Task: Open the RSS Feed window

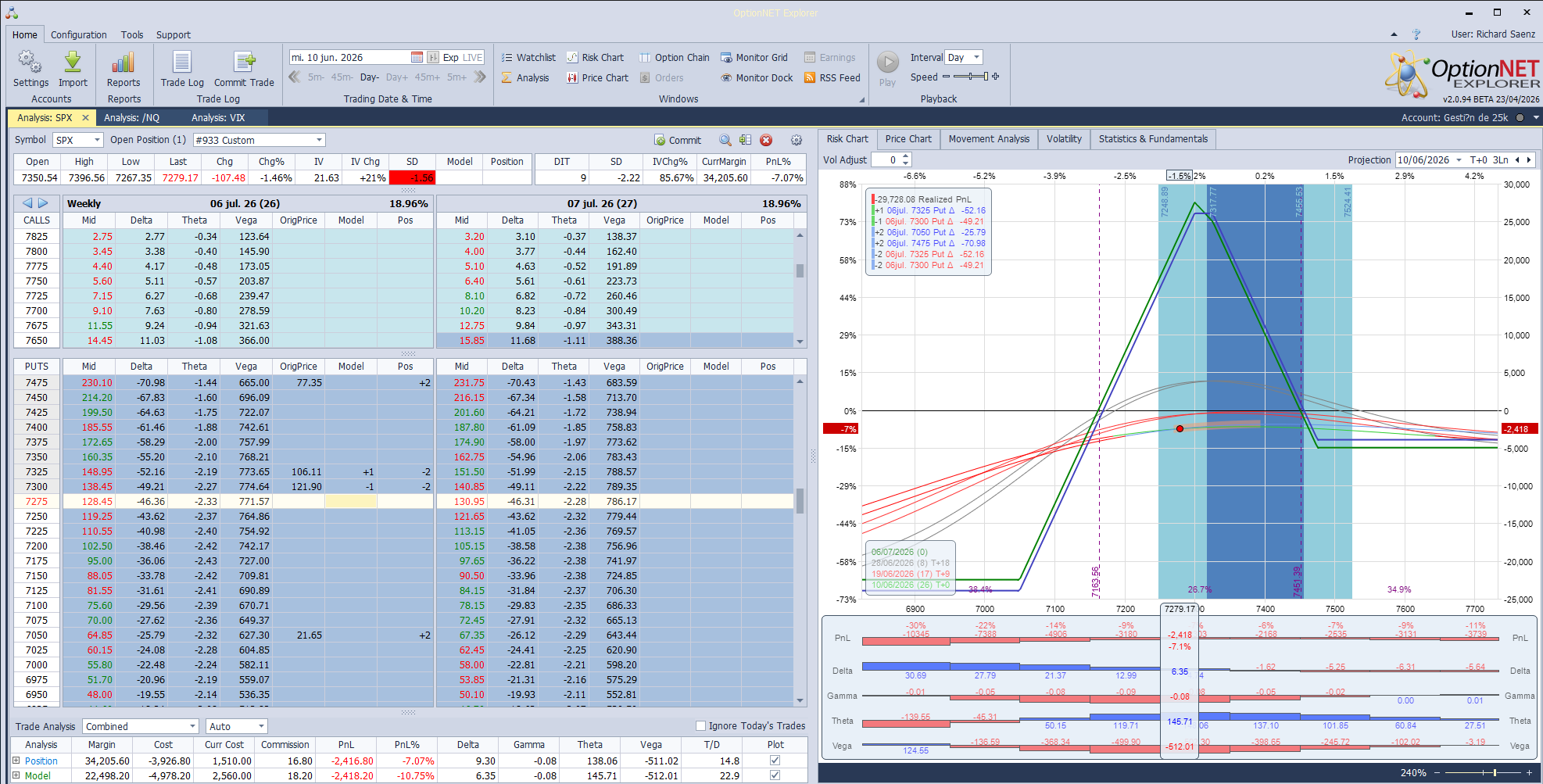Action: click(832, 77)
